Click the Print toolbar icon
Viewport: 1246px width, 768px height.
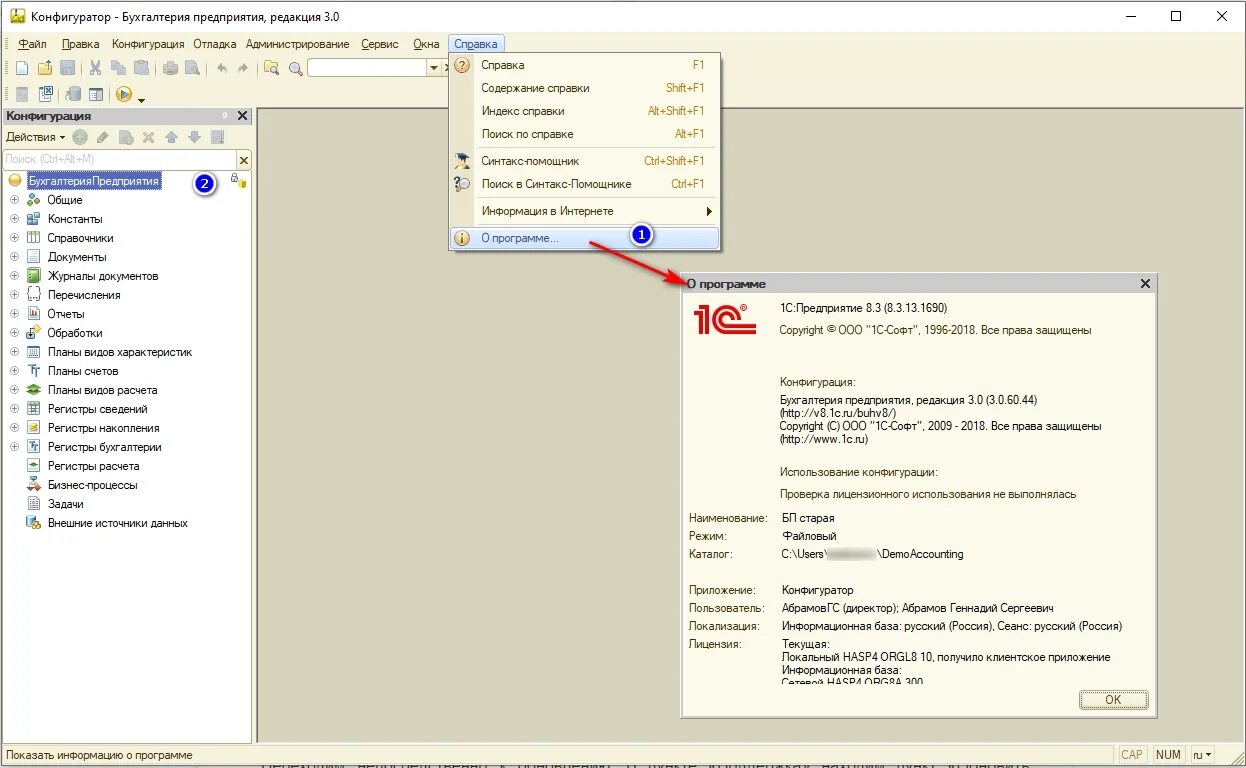point(170,68)
